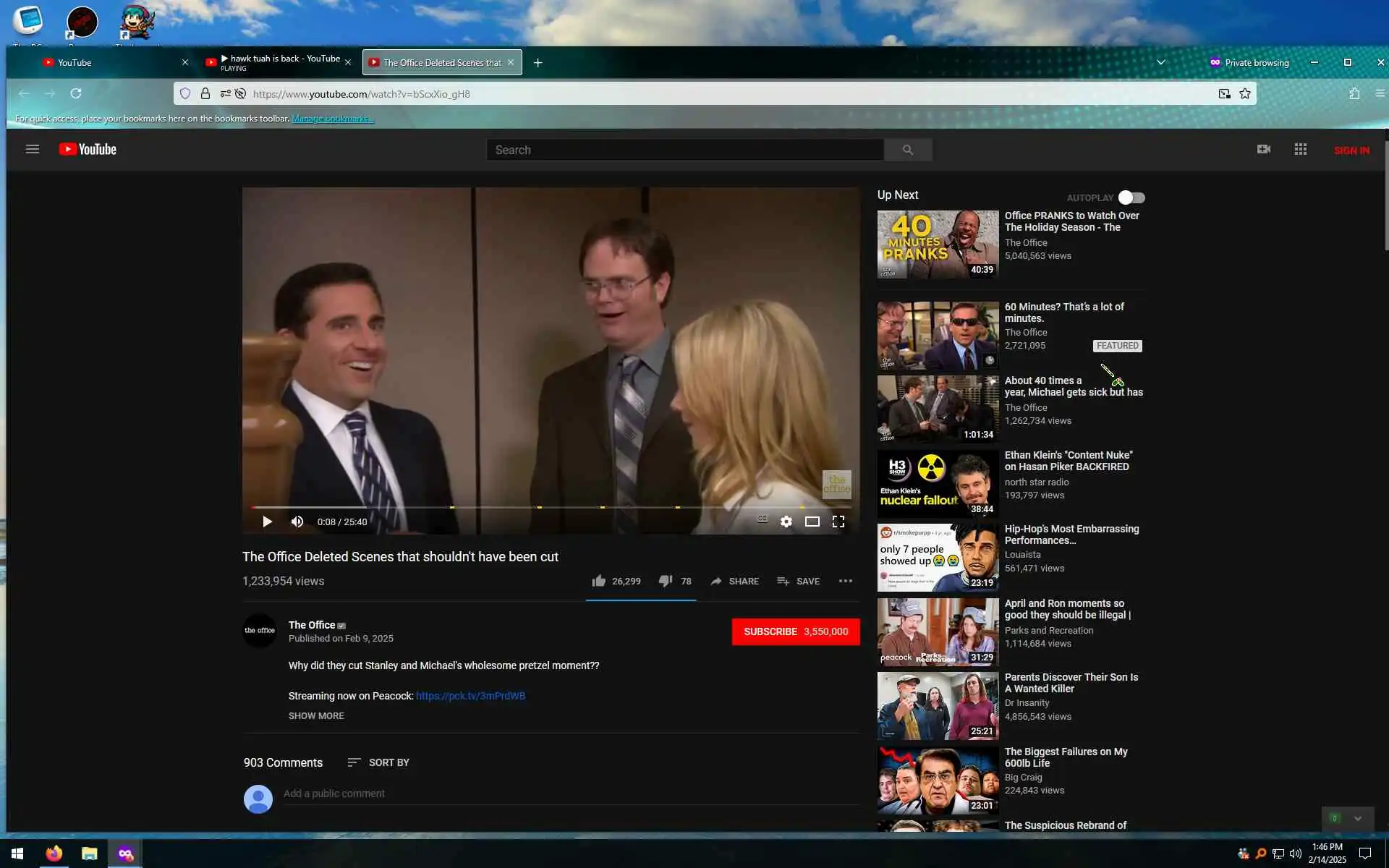Click the search magnifier button
The width and height of the screenshot is (1389, 868).
click(907, 150)
